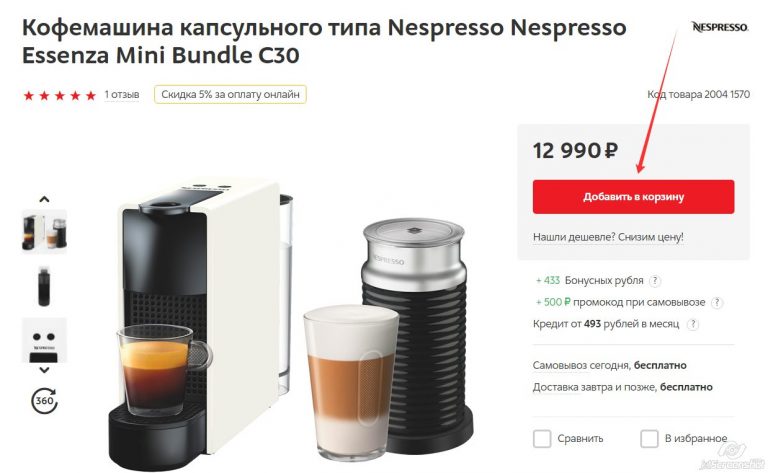Open the 1 отзыв review link
The height and width of the screenshot is (473, 768).
[121, 95]
